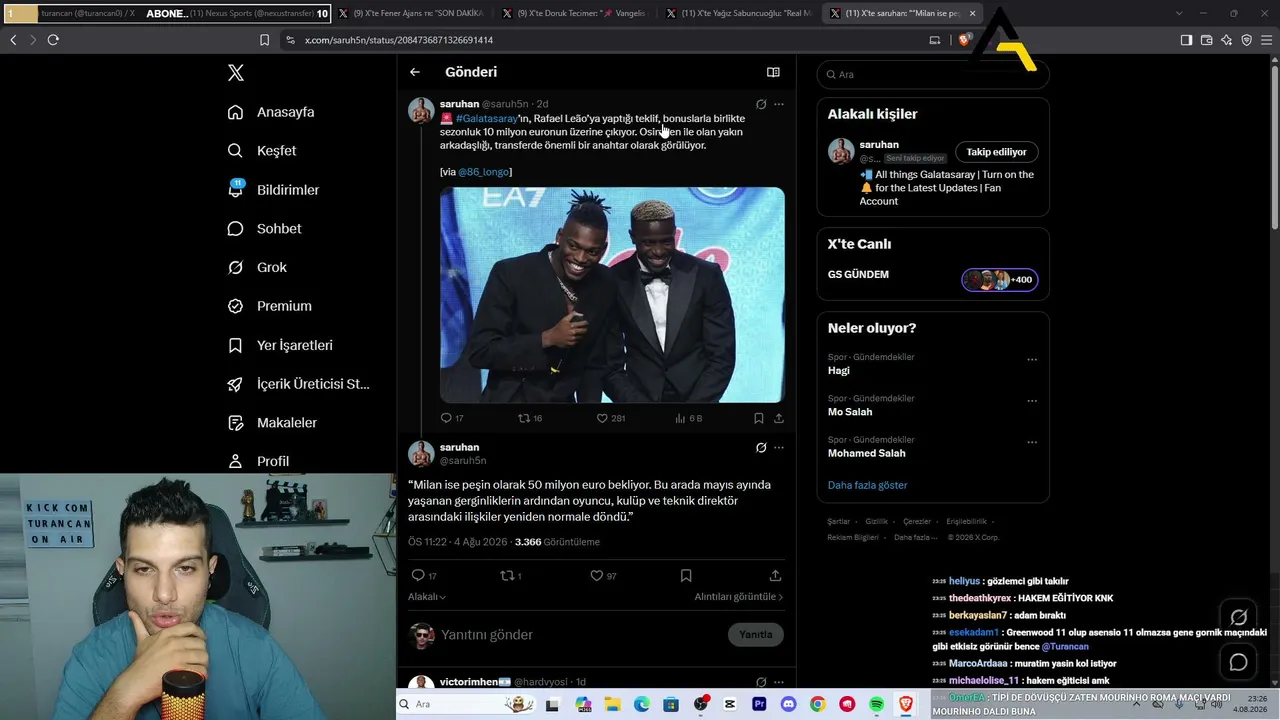Click Grok icon on the Rafael Leão post
1280x720 pixels.
[761, 104]
